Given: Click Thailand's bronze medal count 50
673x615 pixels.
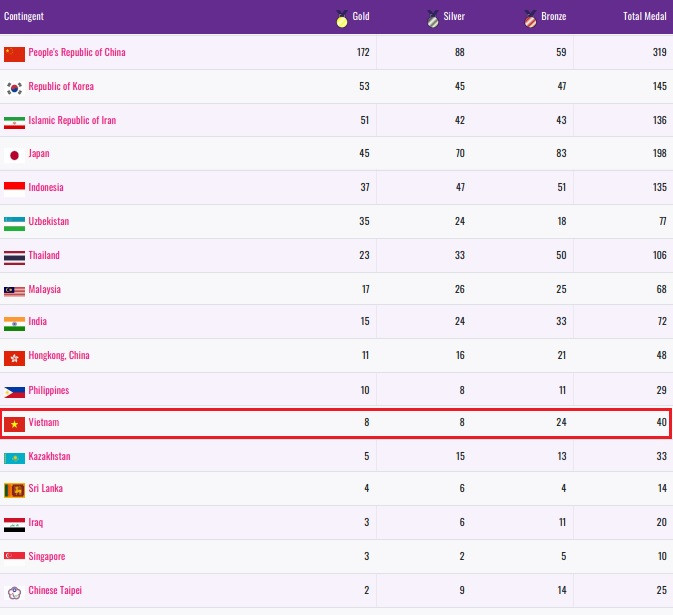Looking at the screenshot, I should 561,255.
